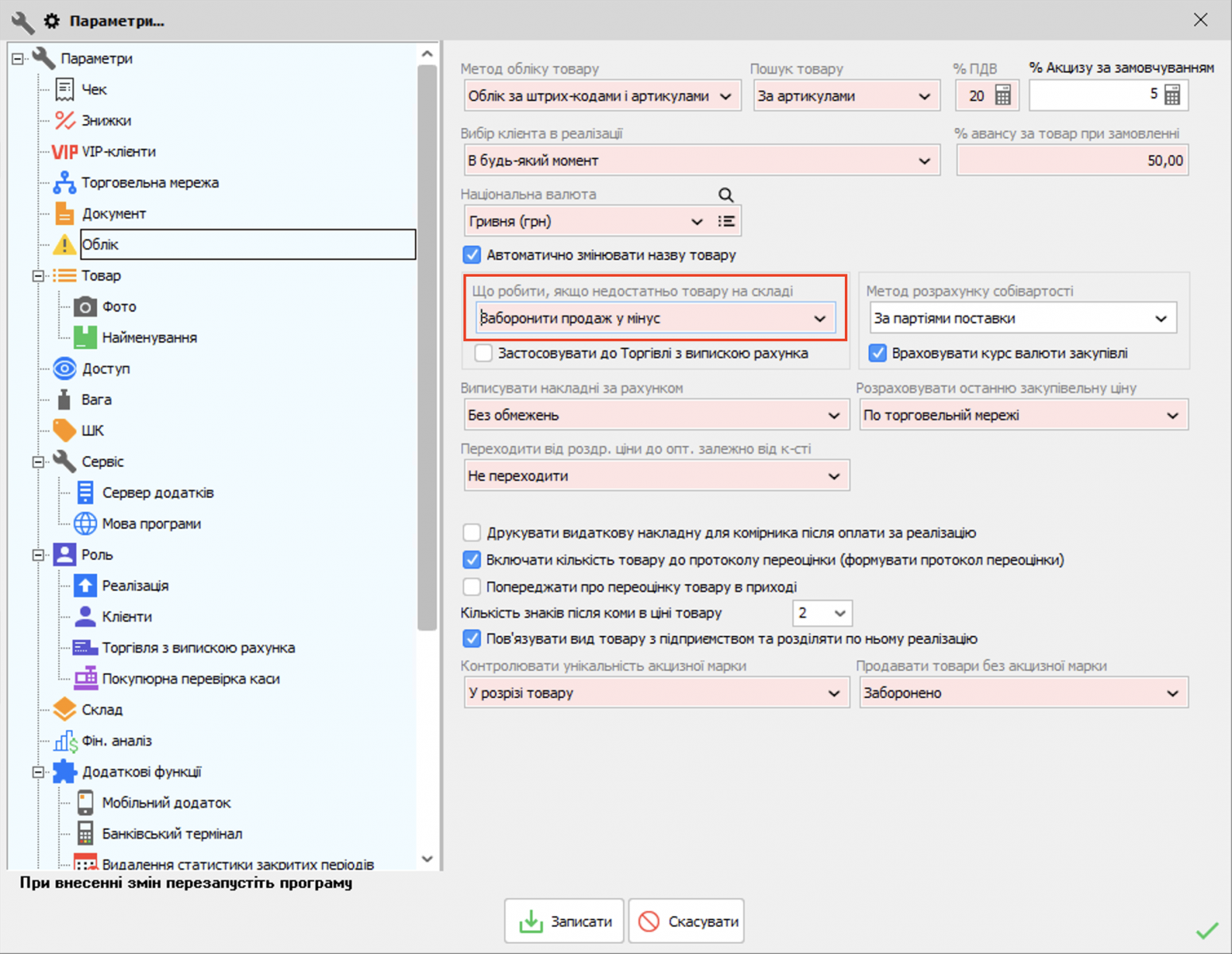Viewport: 1232px width, 954px height.
Task: Enable Попереджати про переоцінку товару в приході
Action: point(472,588)
